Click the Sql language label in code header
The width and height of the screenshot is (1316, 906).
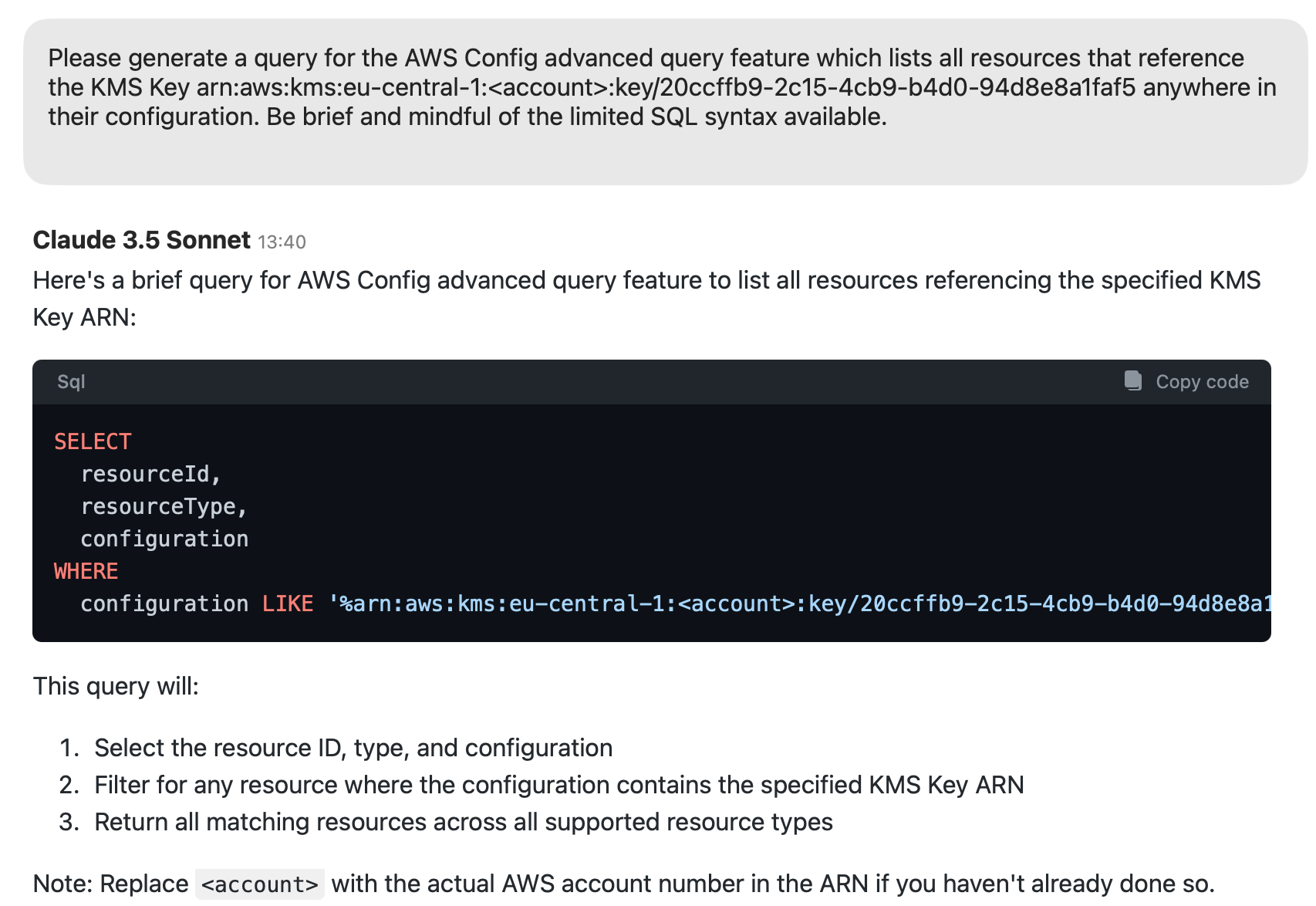coord(71,382)
